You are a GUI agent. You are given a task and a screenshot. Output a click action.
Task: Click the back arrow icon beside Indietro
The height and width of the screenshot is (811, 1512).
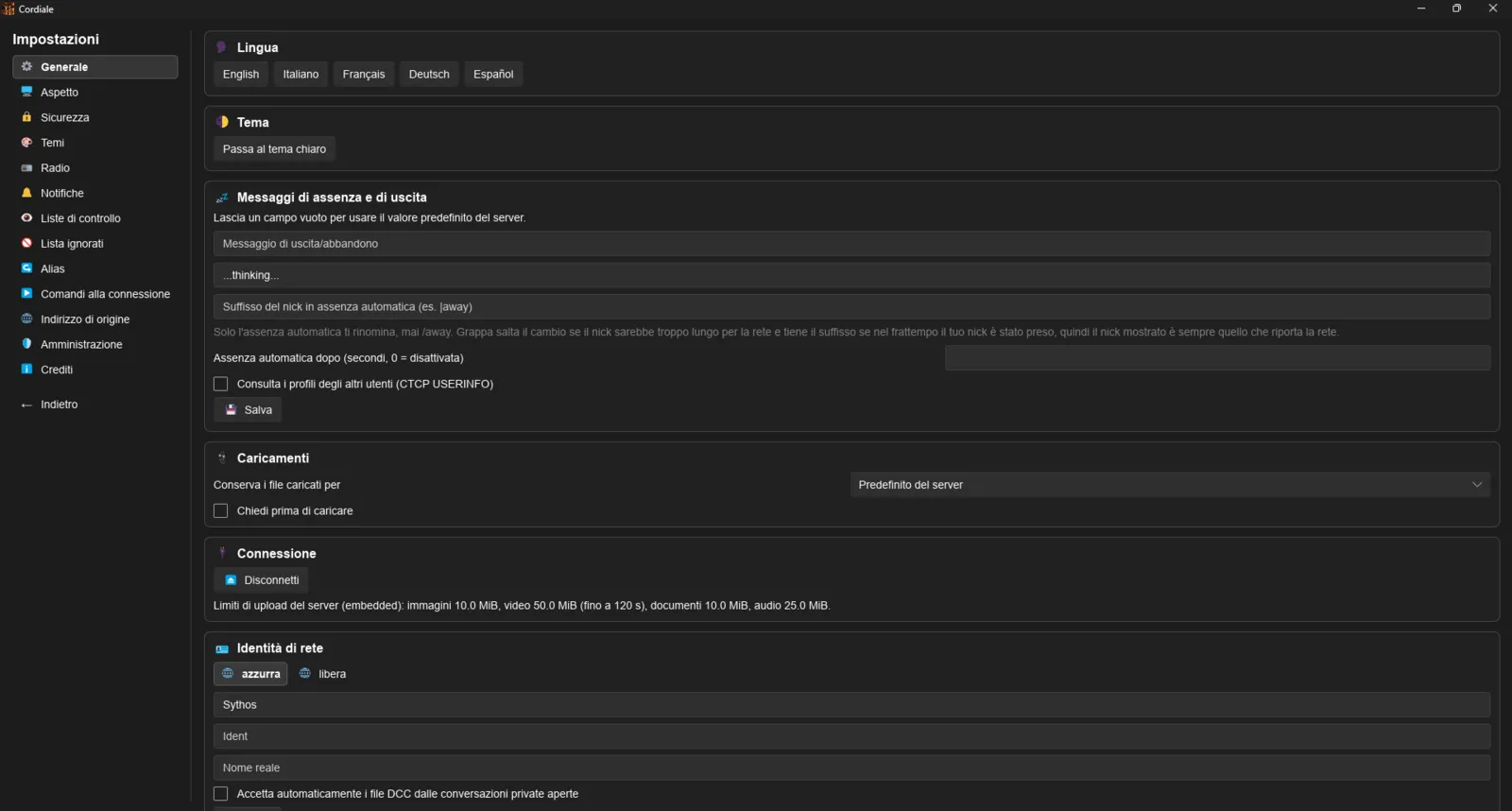(26, 405)
